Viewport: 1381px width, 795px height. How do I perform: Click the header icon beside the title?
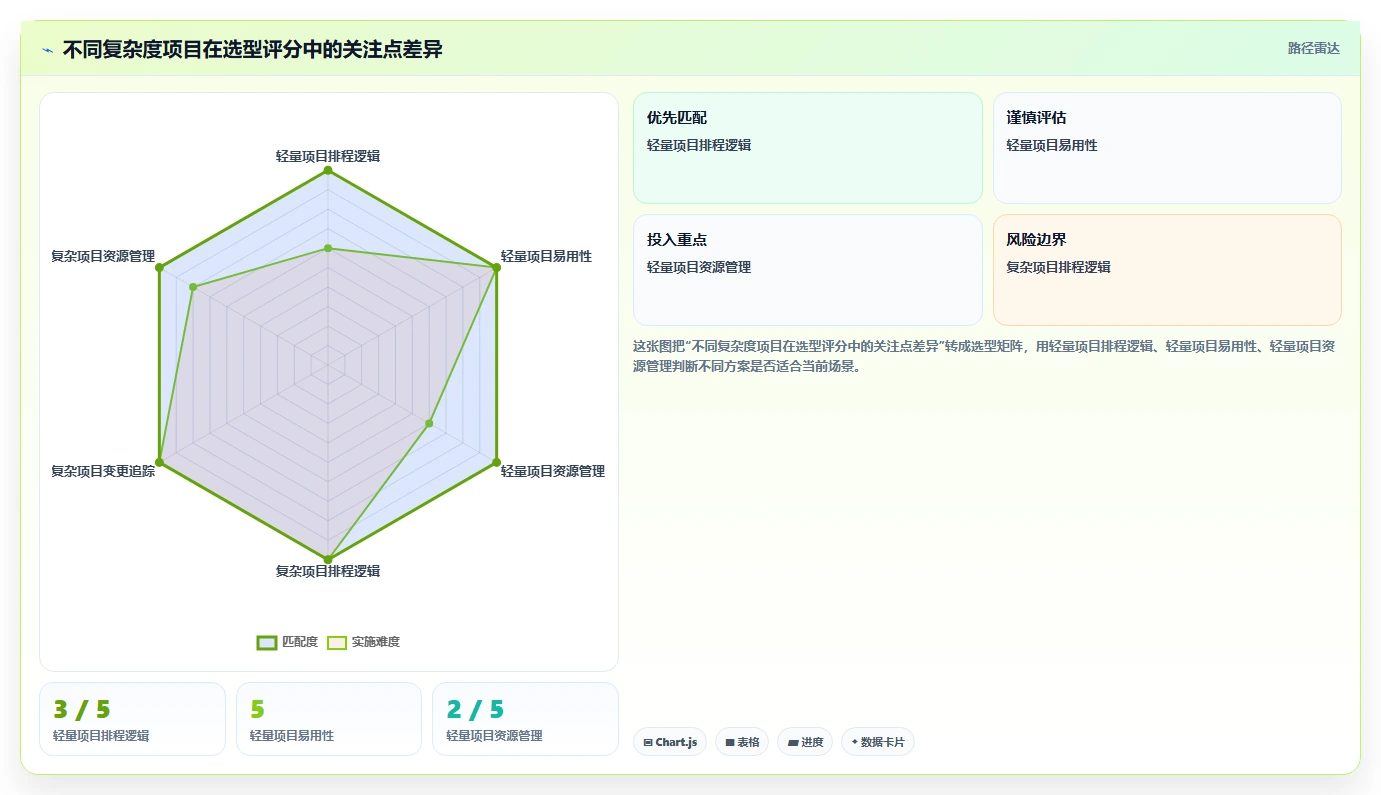48,50
